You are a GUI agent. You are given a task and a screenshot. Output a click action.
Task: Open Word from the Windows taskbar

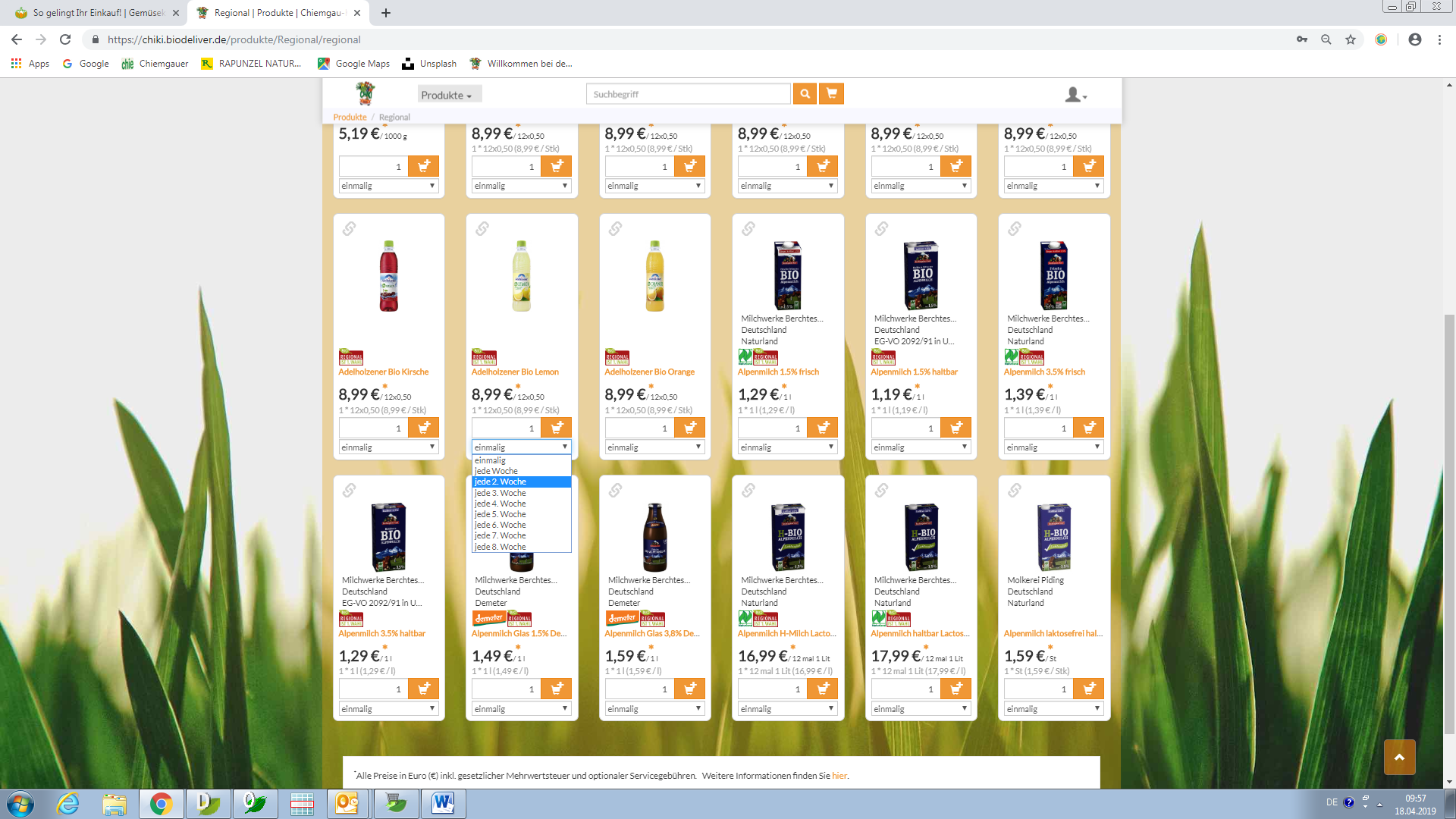(443, 804)
